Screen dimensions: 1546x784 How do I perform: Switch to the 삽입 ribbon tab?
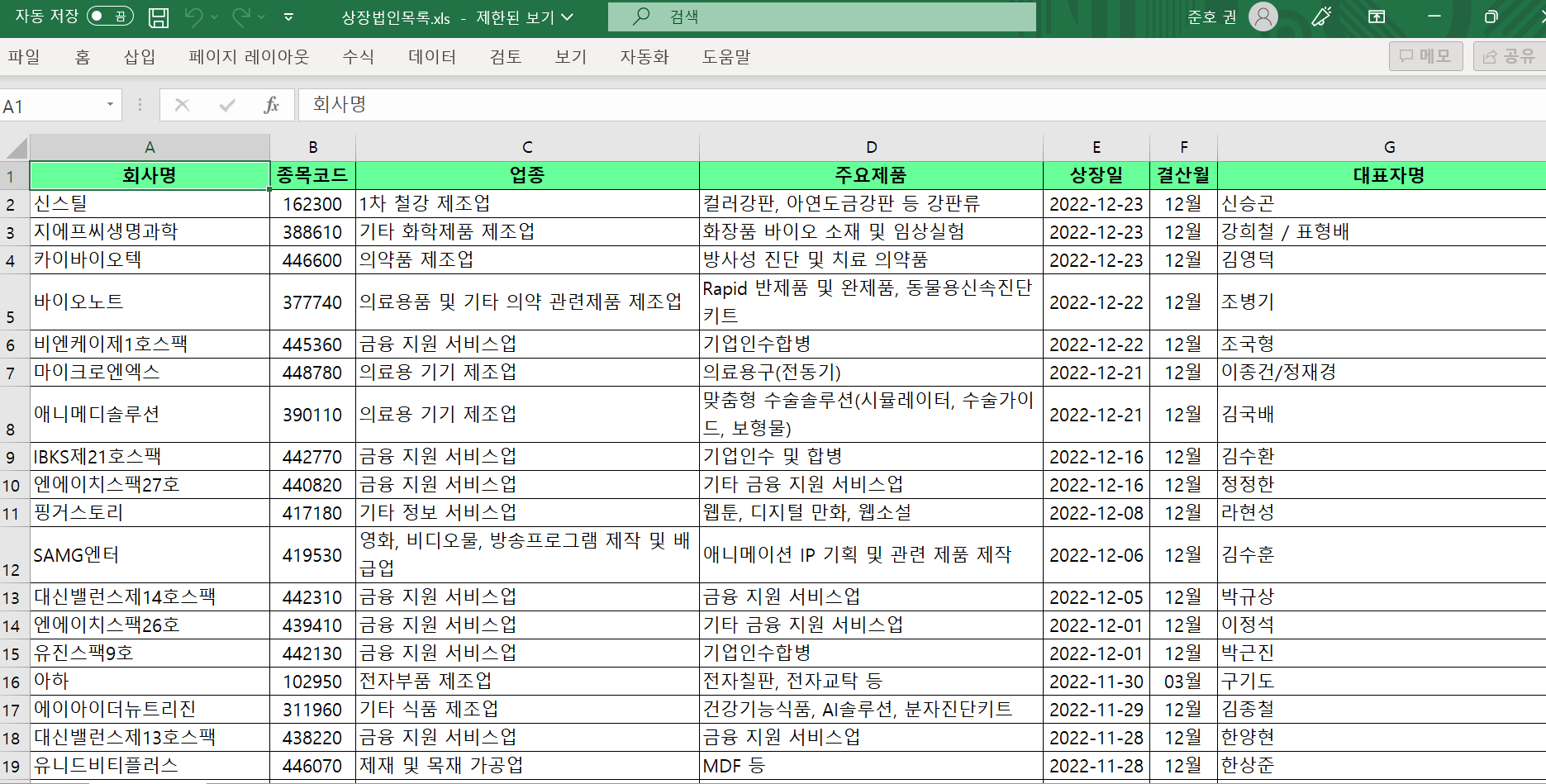click(x=140, y=56)
